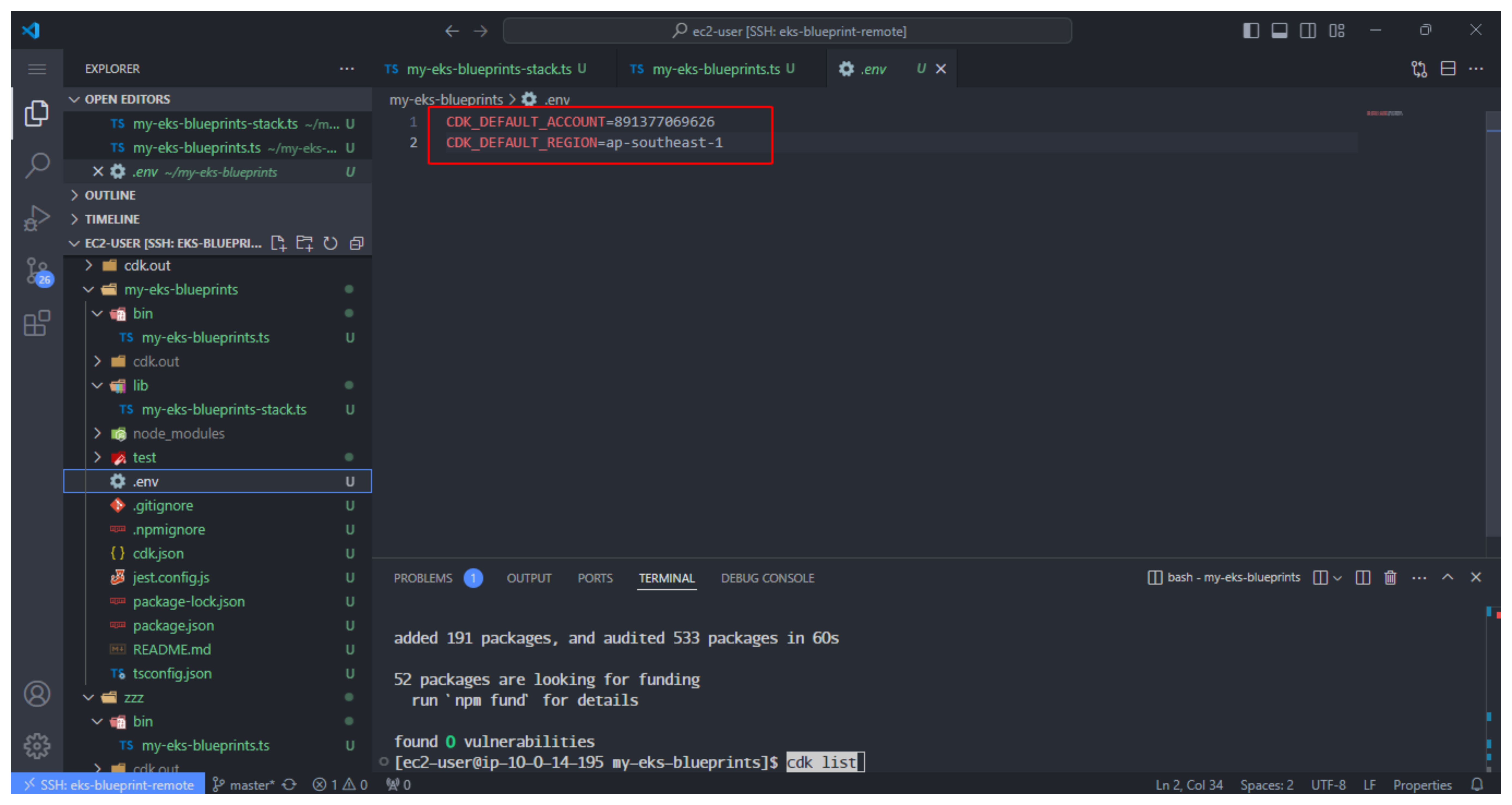1512x805 pixels.
Task: Open README.md in file tree
Action: (217, 650)
